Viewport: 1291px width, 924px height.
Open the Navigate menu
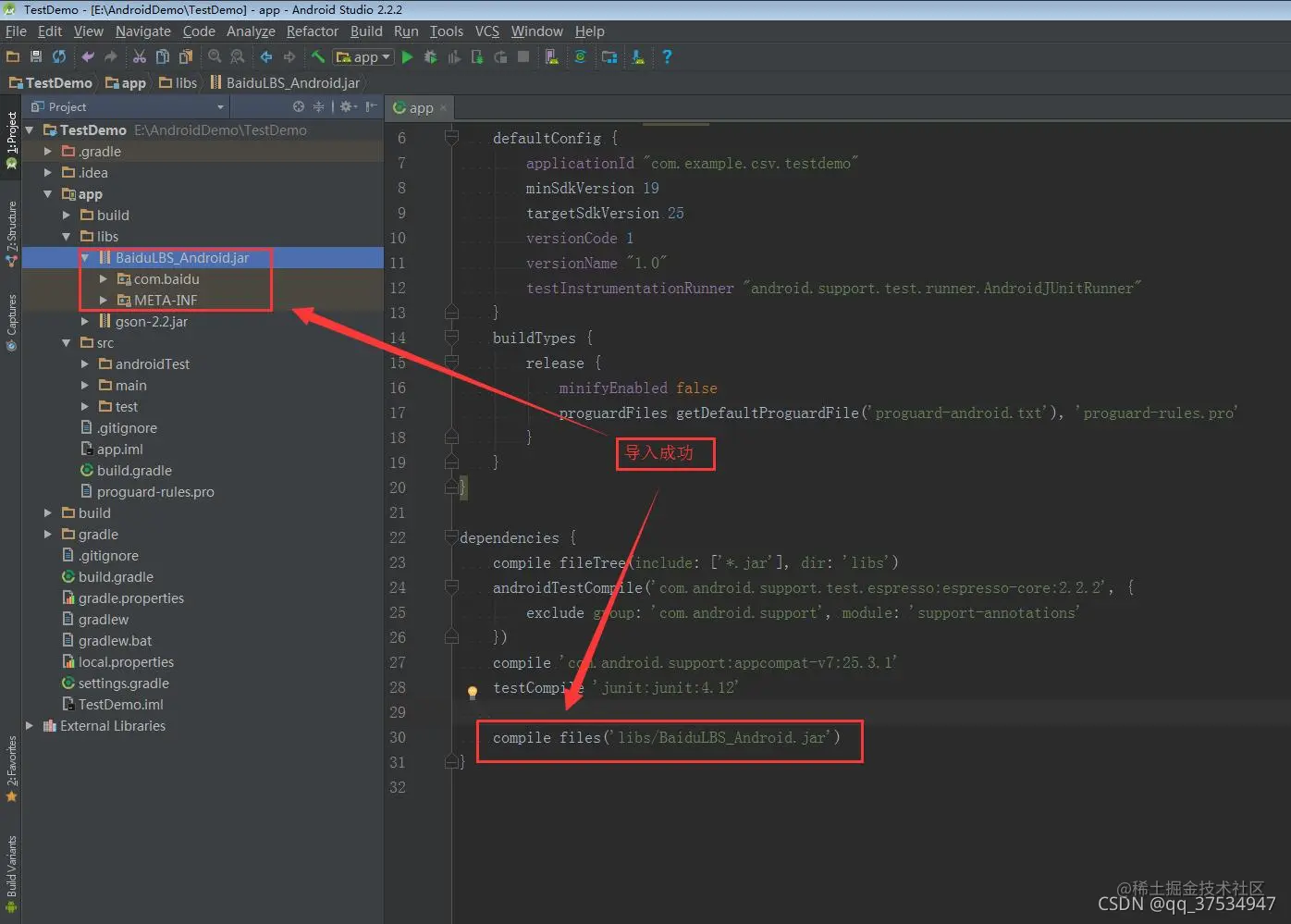[142, 31]
